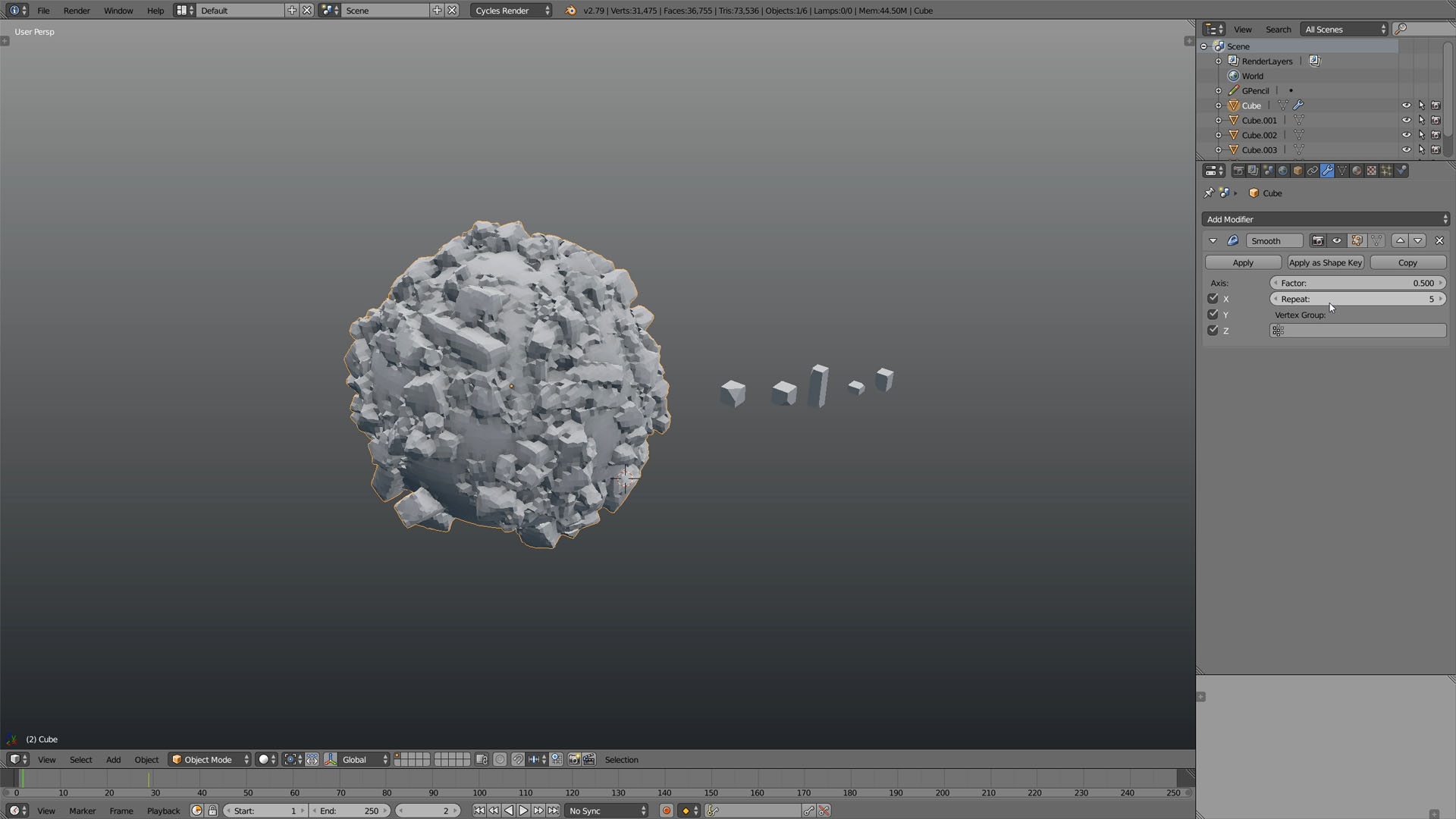
Task: Click the Apply button for Smooth modifier
Action: tap(1243, 262)
